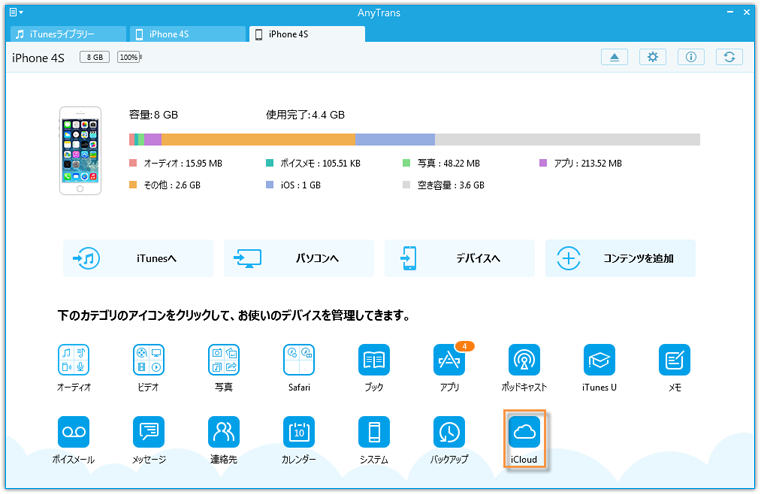Click the eject device icon
Image resolution: width=760 pixels, height=494 pixels.
[x=614, y=57]
